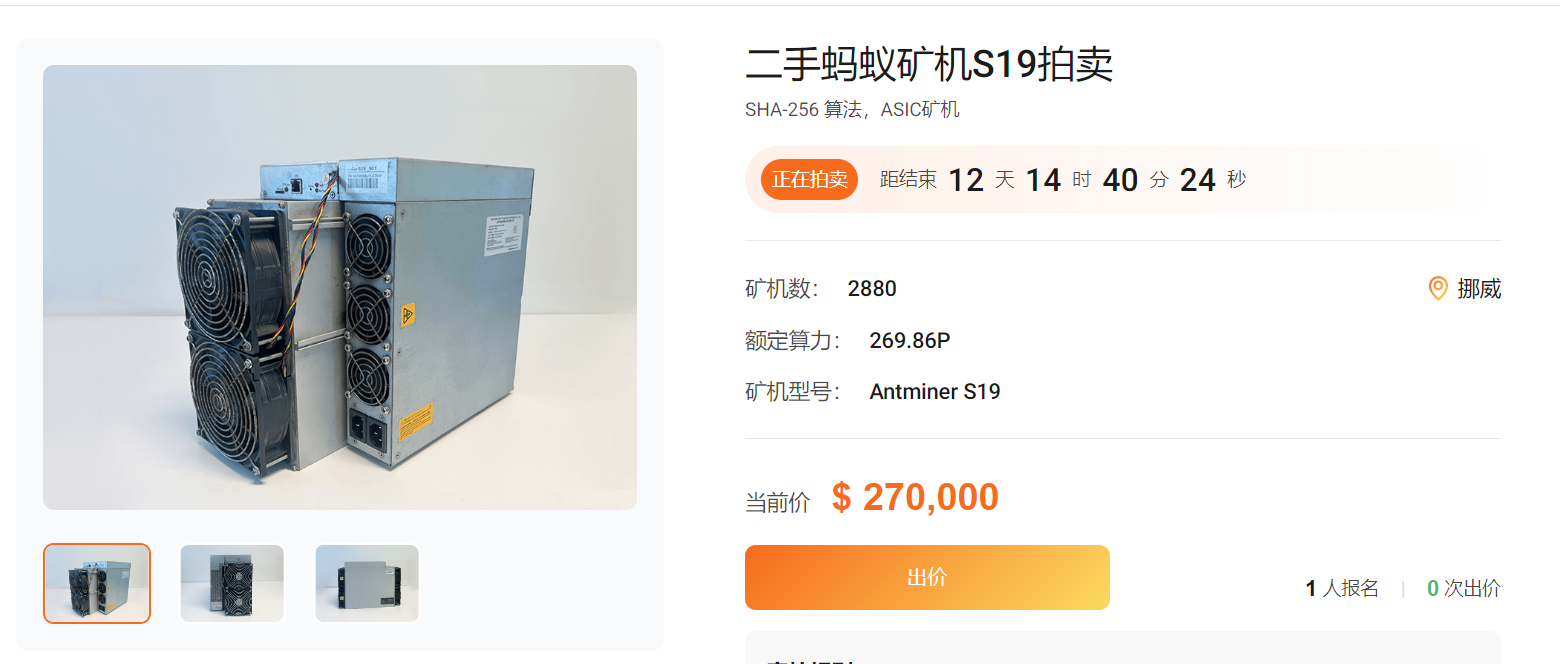
Task: Click the orange 出价 bid button
Action: pos(927,577)
